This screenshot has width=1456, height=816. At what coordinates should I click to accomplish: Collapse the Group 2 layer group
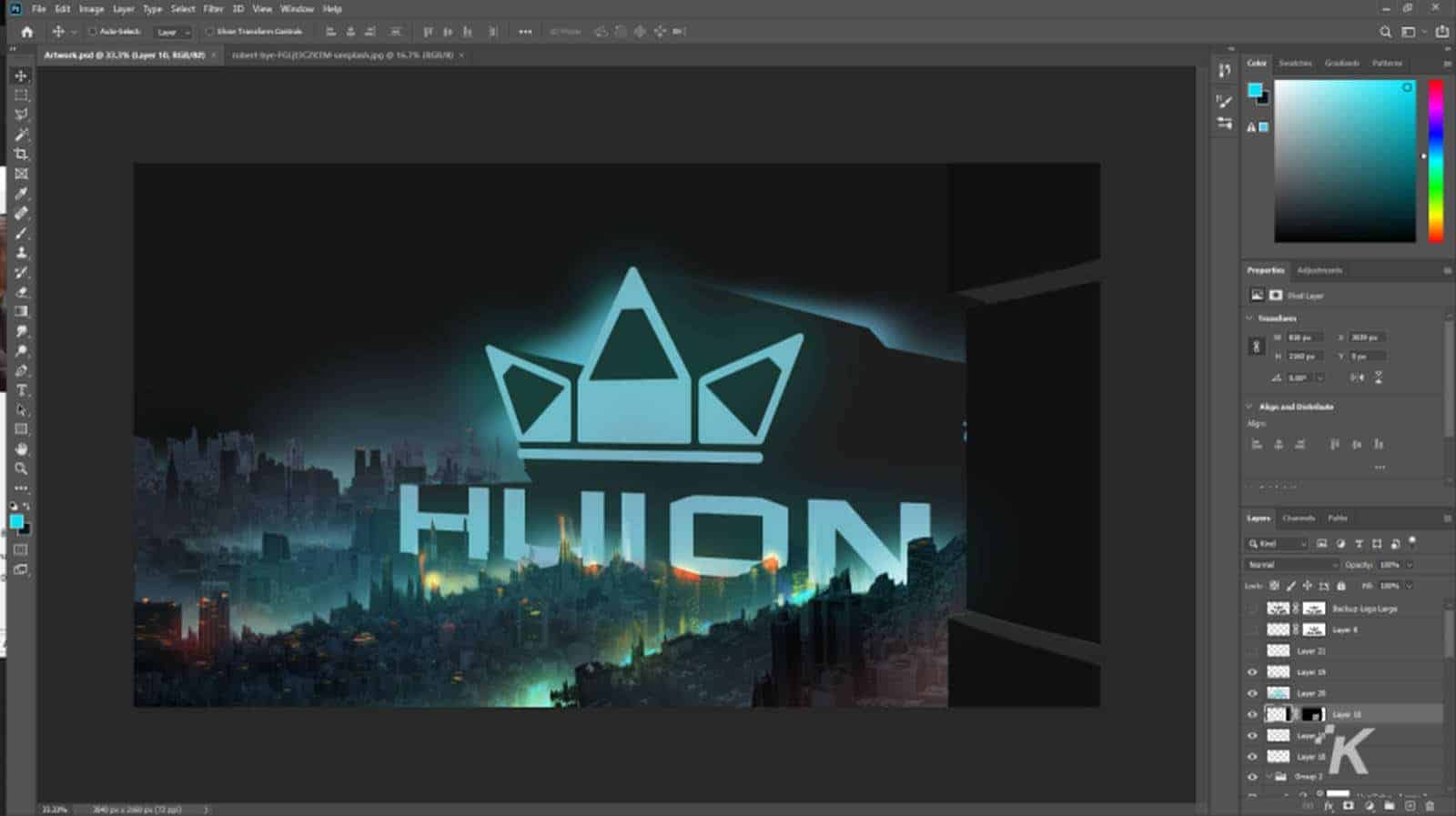point(1269,777)
